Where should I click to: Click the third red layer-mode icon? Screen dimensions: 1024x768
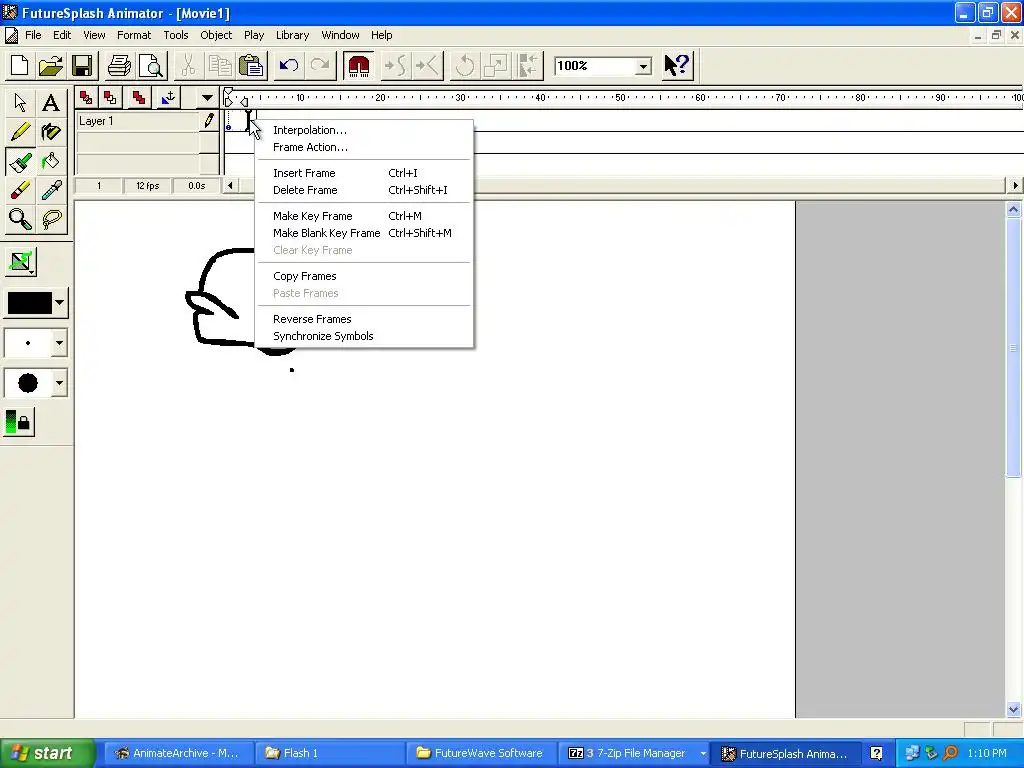point(138,98)
